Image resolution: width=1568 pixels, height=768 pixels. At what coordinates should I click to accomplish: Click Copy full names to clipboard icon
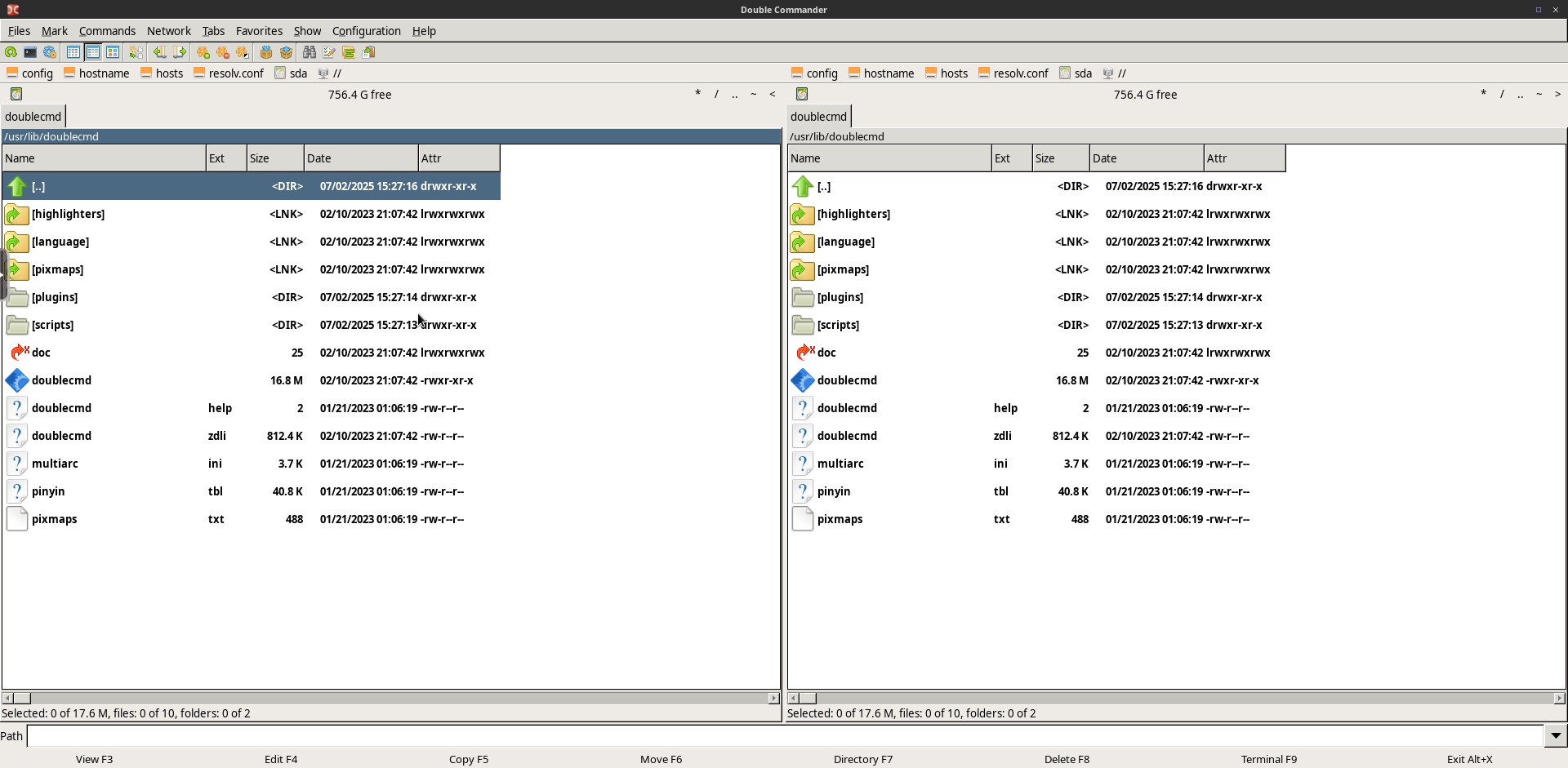tap(368, 52)
